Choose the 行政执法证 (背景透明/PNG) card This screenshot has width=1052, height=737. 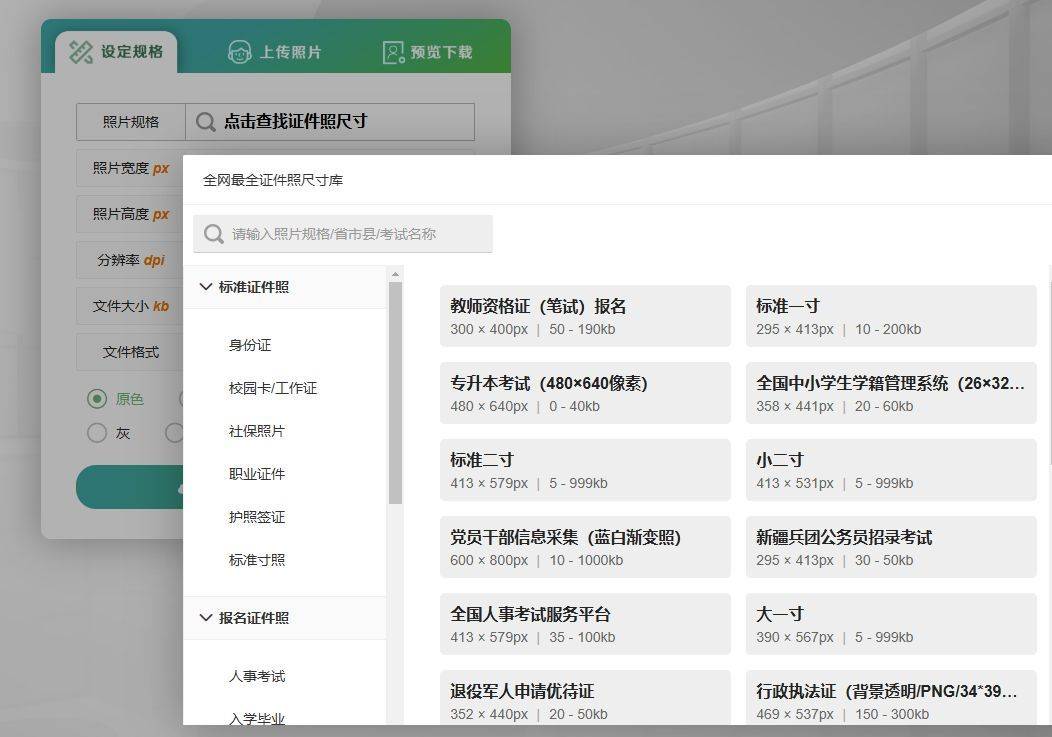(x=891, y=697)
